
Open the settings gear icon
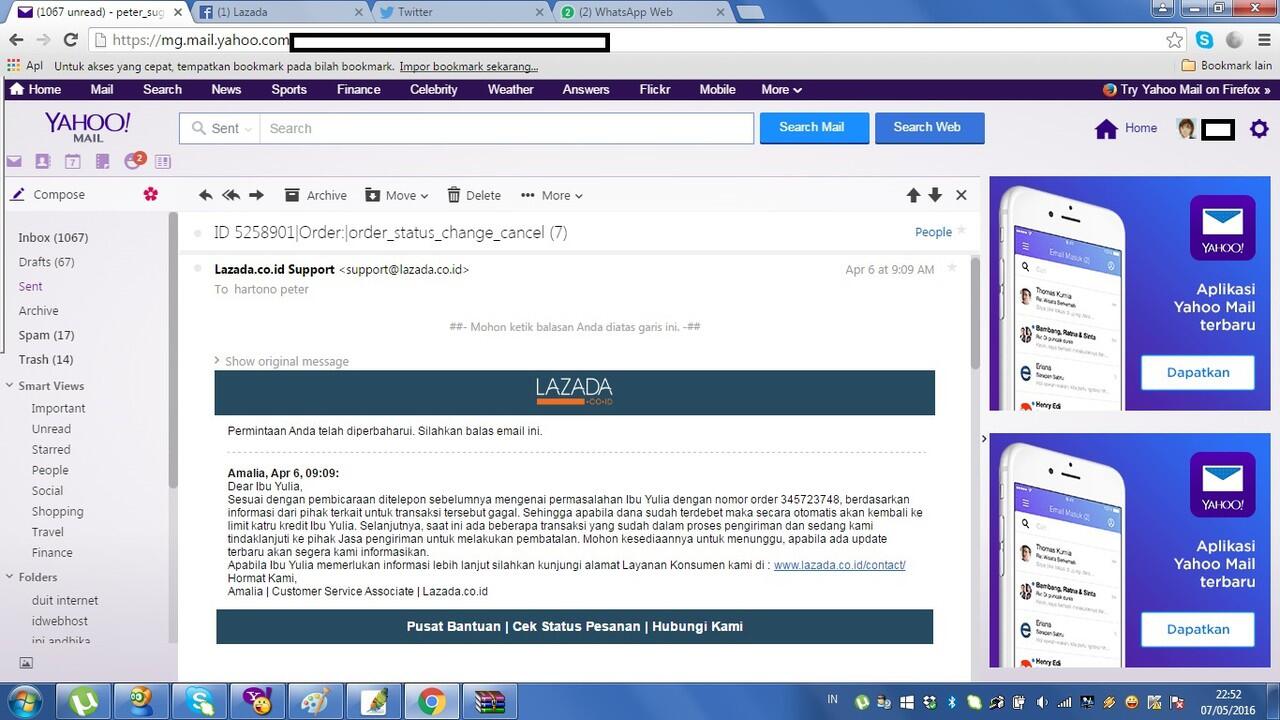1259,128
